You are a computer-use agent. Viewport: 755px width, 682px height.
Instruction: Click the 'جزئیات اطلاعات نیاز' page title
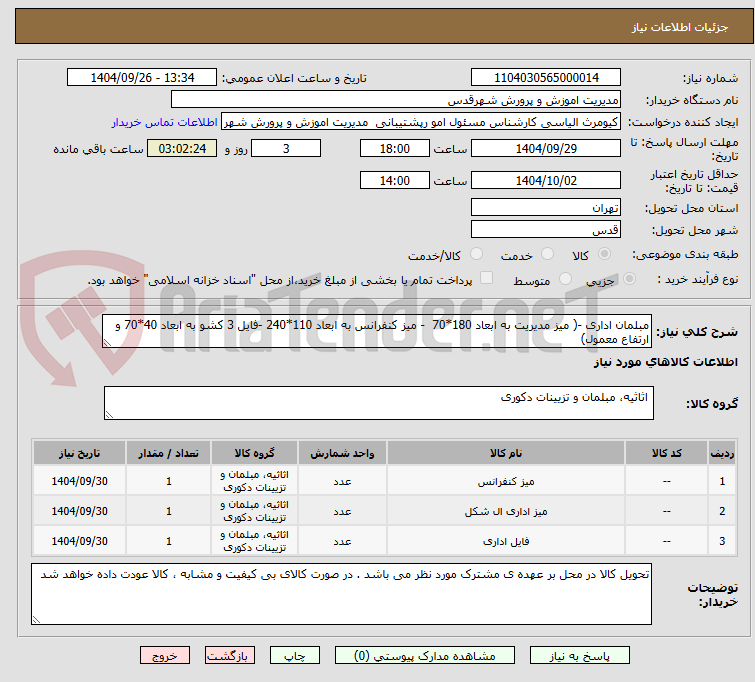[679, 27]
